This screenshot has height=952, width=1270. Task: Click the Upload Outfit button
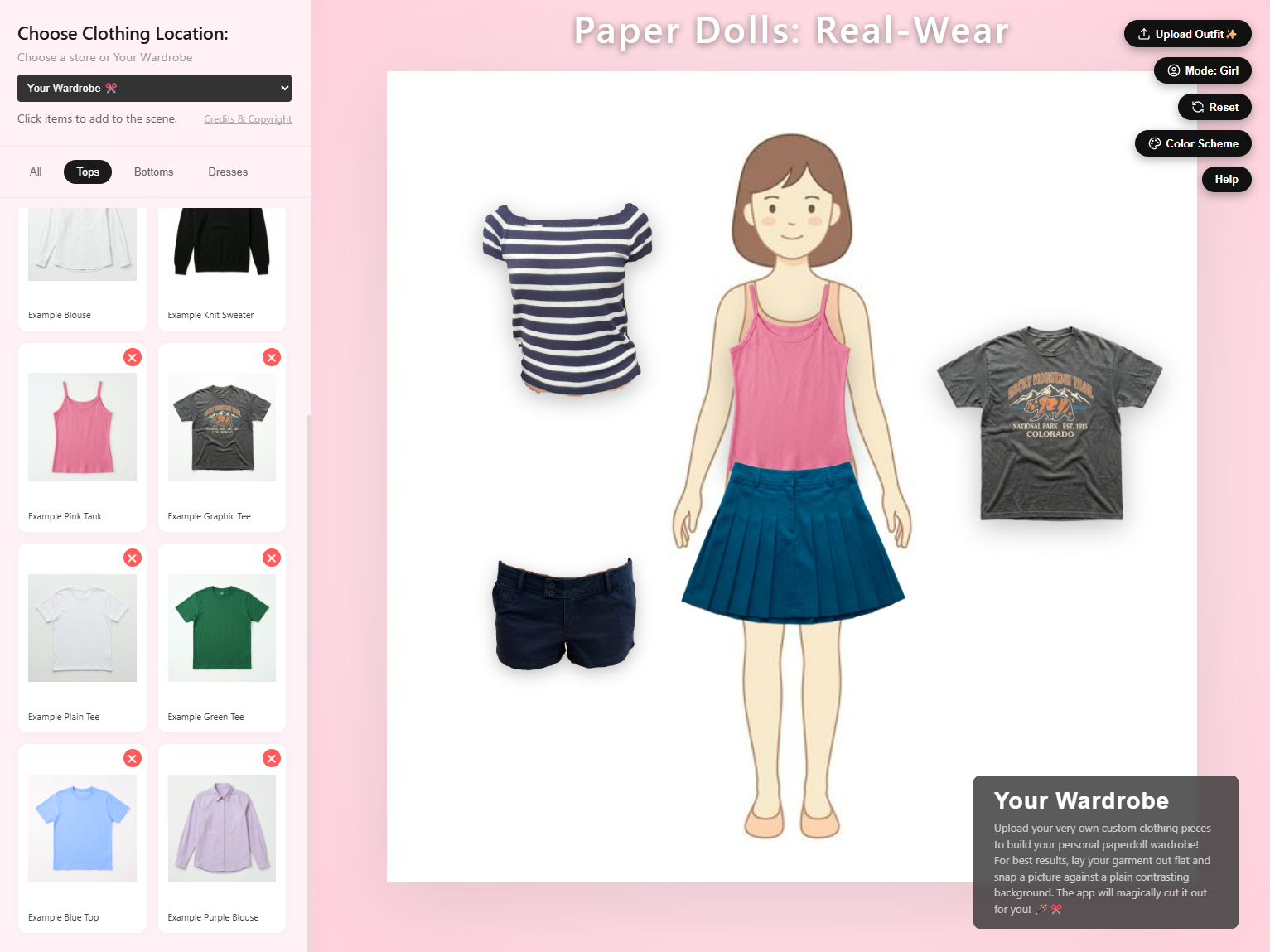click(1187, 34)
